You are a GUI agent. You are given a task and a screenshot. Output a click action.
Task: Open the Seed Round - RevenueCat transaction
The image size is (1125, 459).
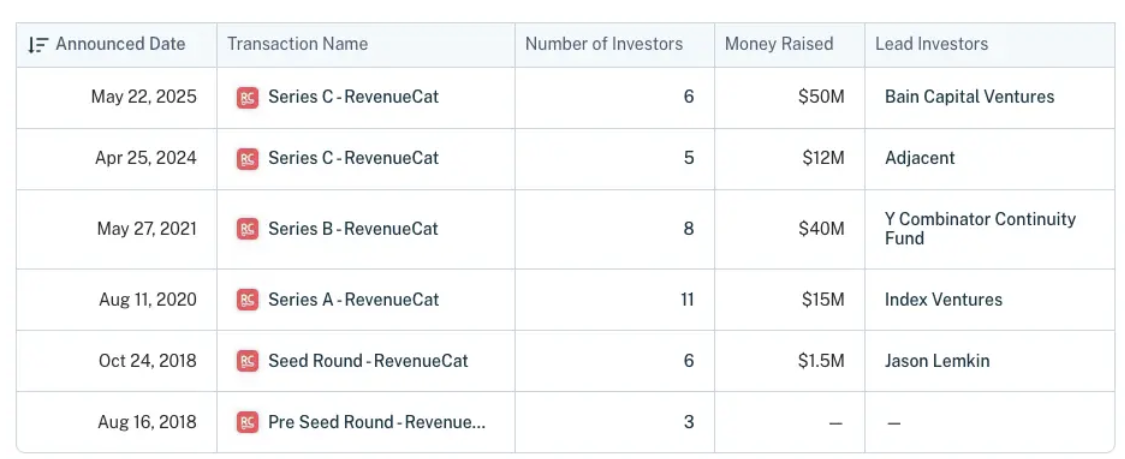click(368, 361)
